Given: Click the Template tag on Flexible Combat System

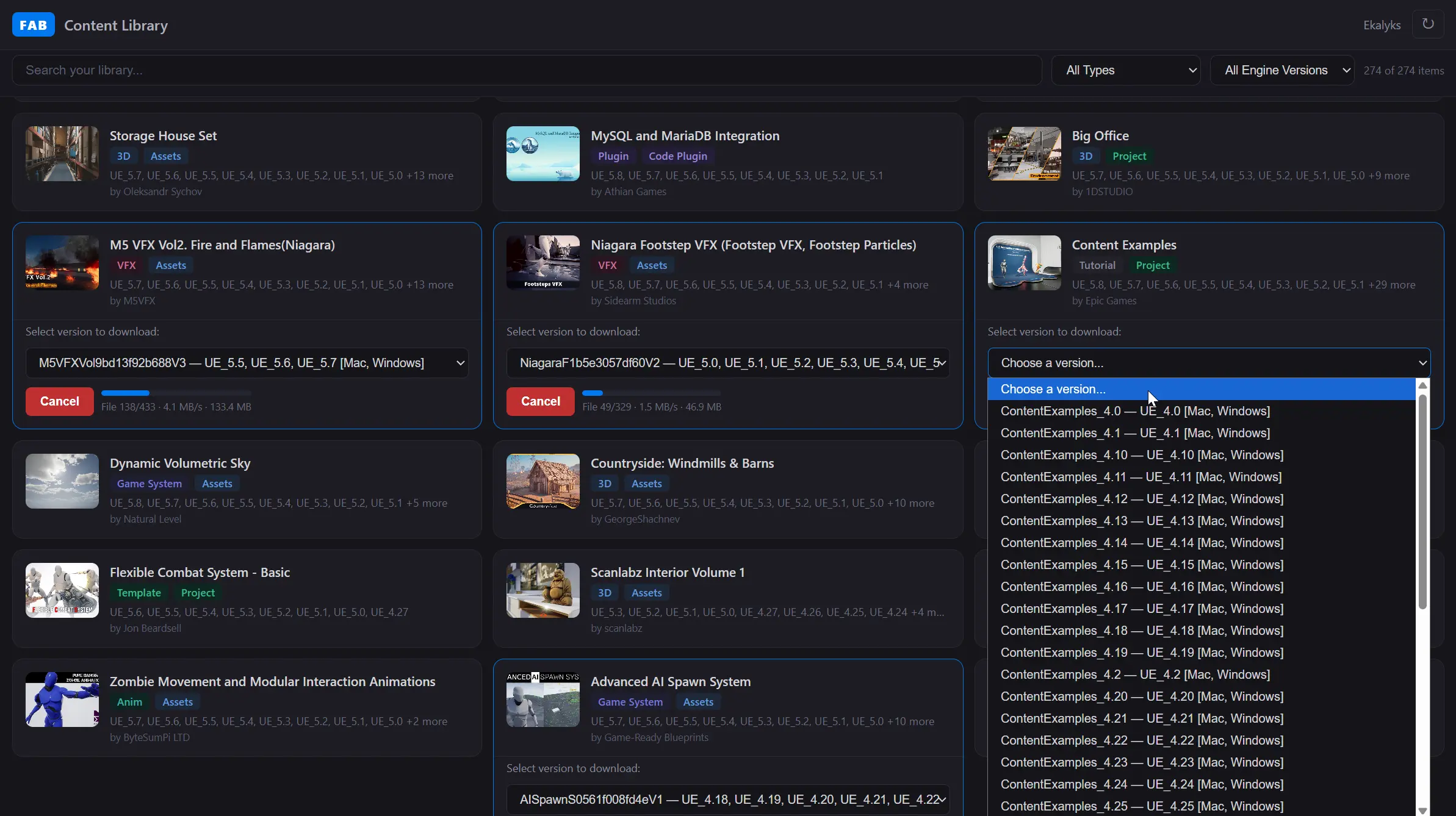Looking at the screenshot, I should click(139, 593).
